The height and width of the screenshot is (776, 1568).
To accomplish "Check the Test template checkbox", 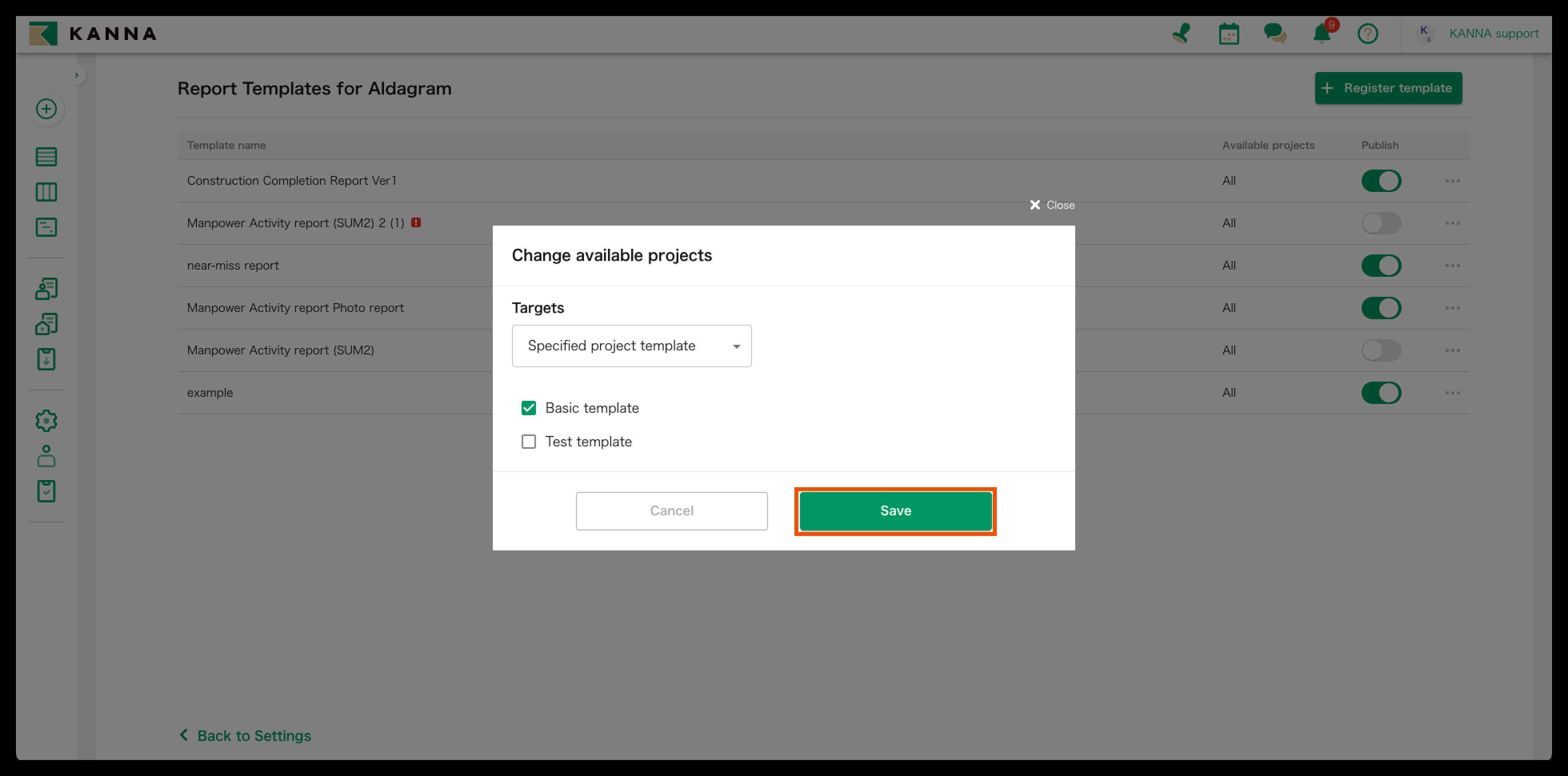I will [x=528, y=441].
